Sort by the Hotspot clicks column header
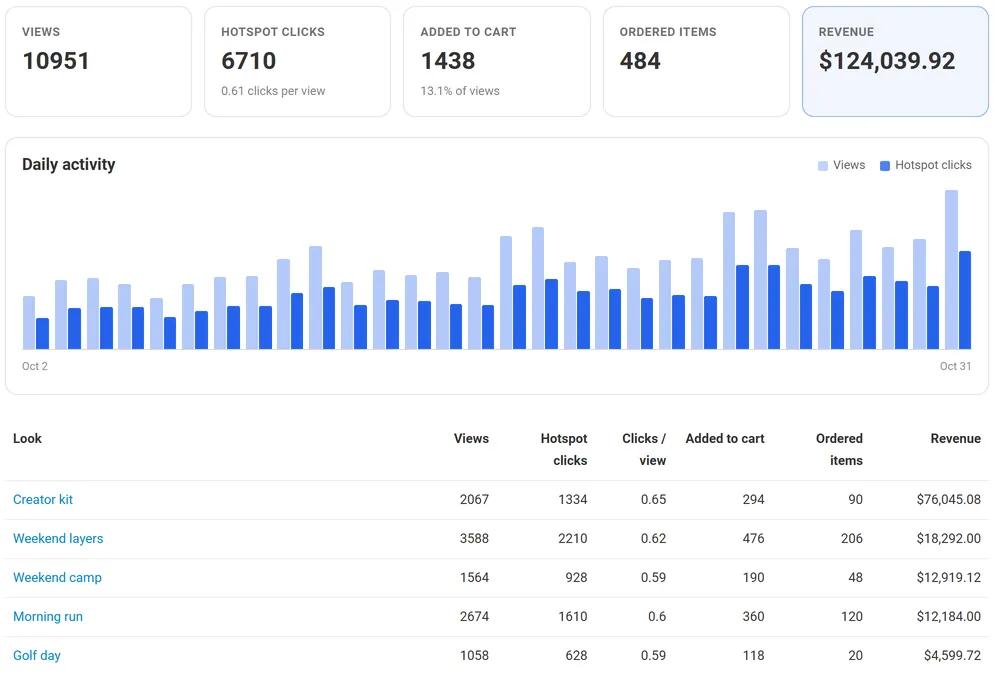Image resolution: width=995 pixels, height=680 pixels. (563, 449)
